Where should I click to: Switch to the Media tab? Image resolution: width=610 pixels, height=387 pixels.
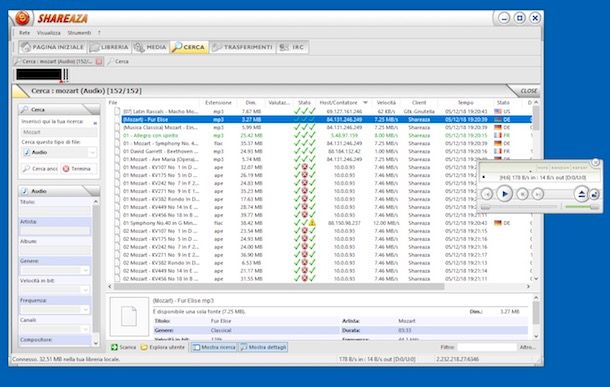150,47
